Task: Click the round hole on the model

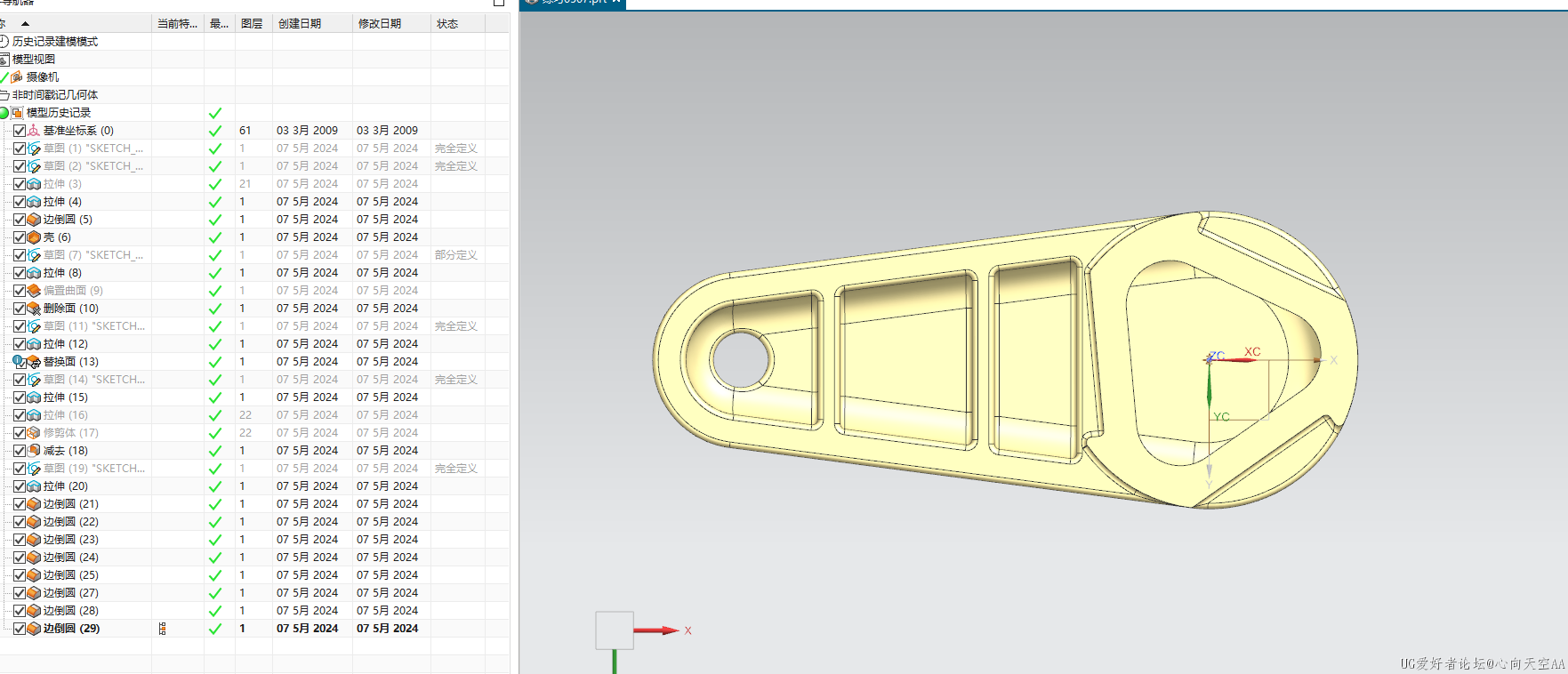Action: pyautogui.click(x=742, y=360)
